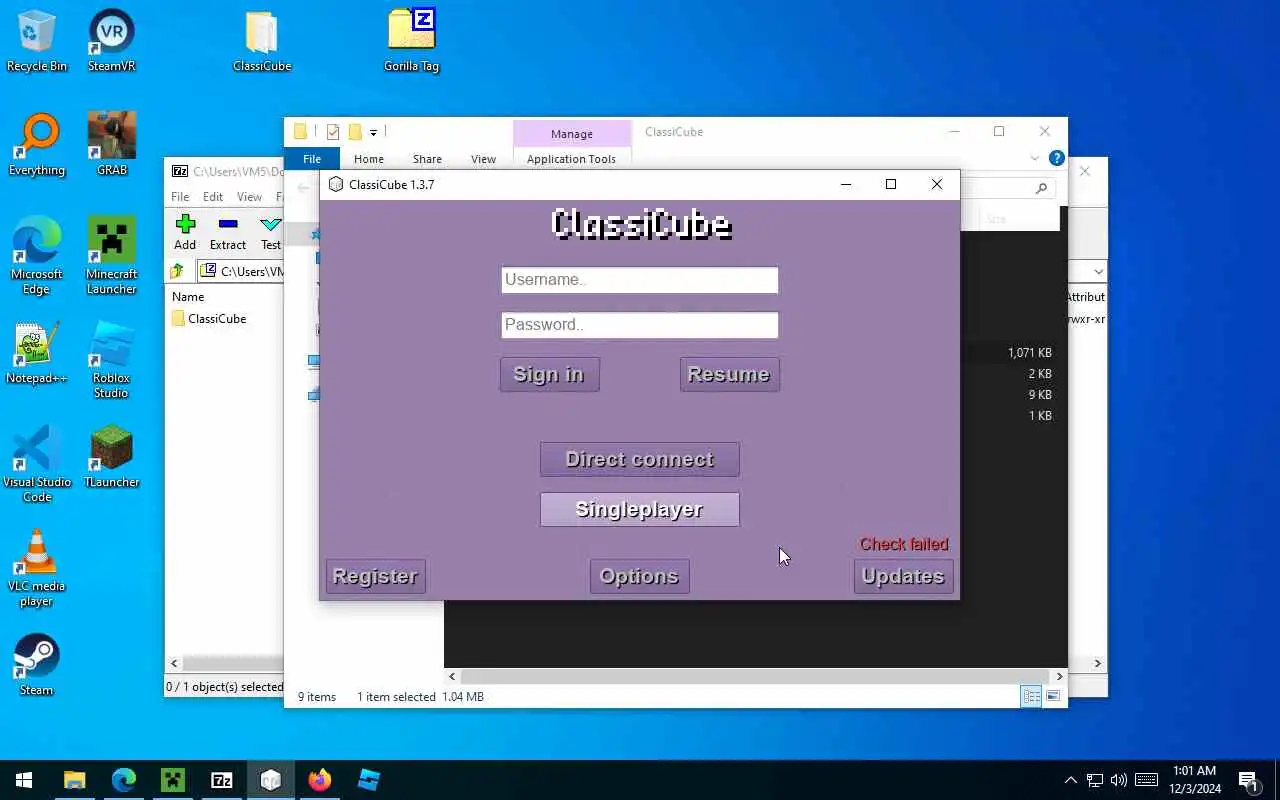Open ClassiCube Options
The image size is (1280, 800).
(639, 576)
